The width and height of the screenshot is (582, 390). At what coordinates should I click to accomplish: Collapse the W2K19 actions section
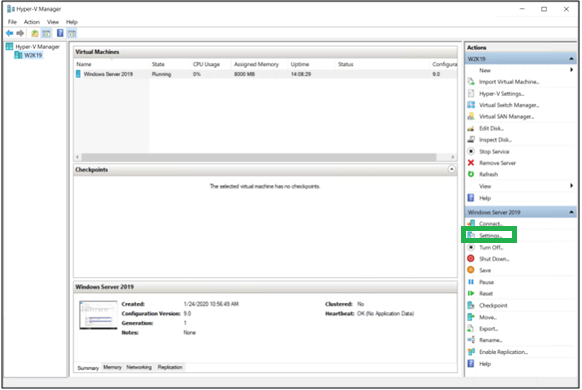tap(571, 59)
